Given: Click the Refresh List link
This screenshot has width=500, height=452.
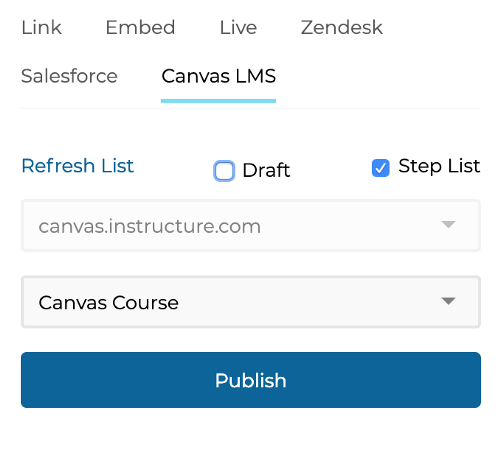Looking at the screenshot, I should tap(78, 166).
